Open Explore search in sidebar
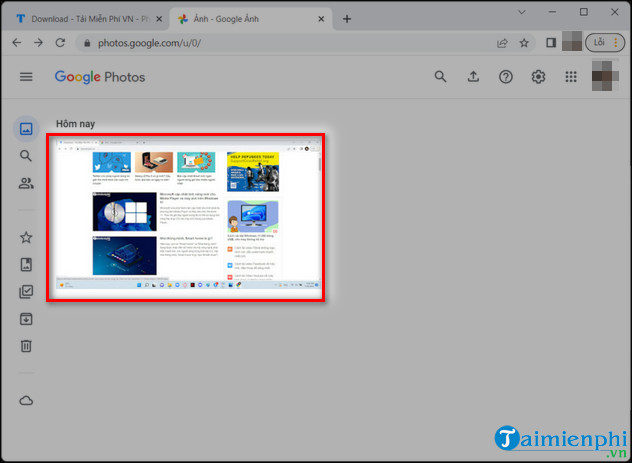This screenshot has height=463, width=632. 26,156
